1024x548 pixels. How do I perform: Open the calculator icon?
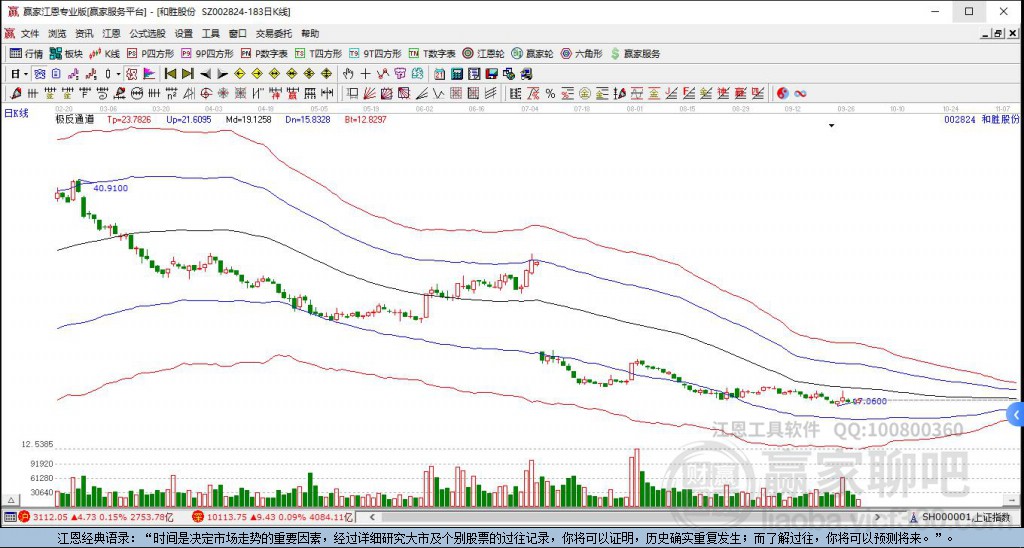pos(457,74)
